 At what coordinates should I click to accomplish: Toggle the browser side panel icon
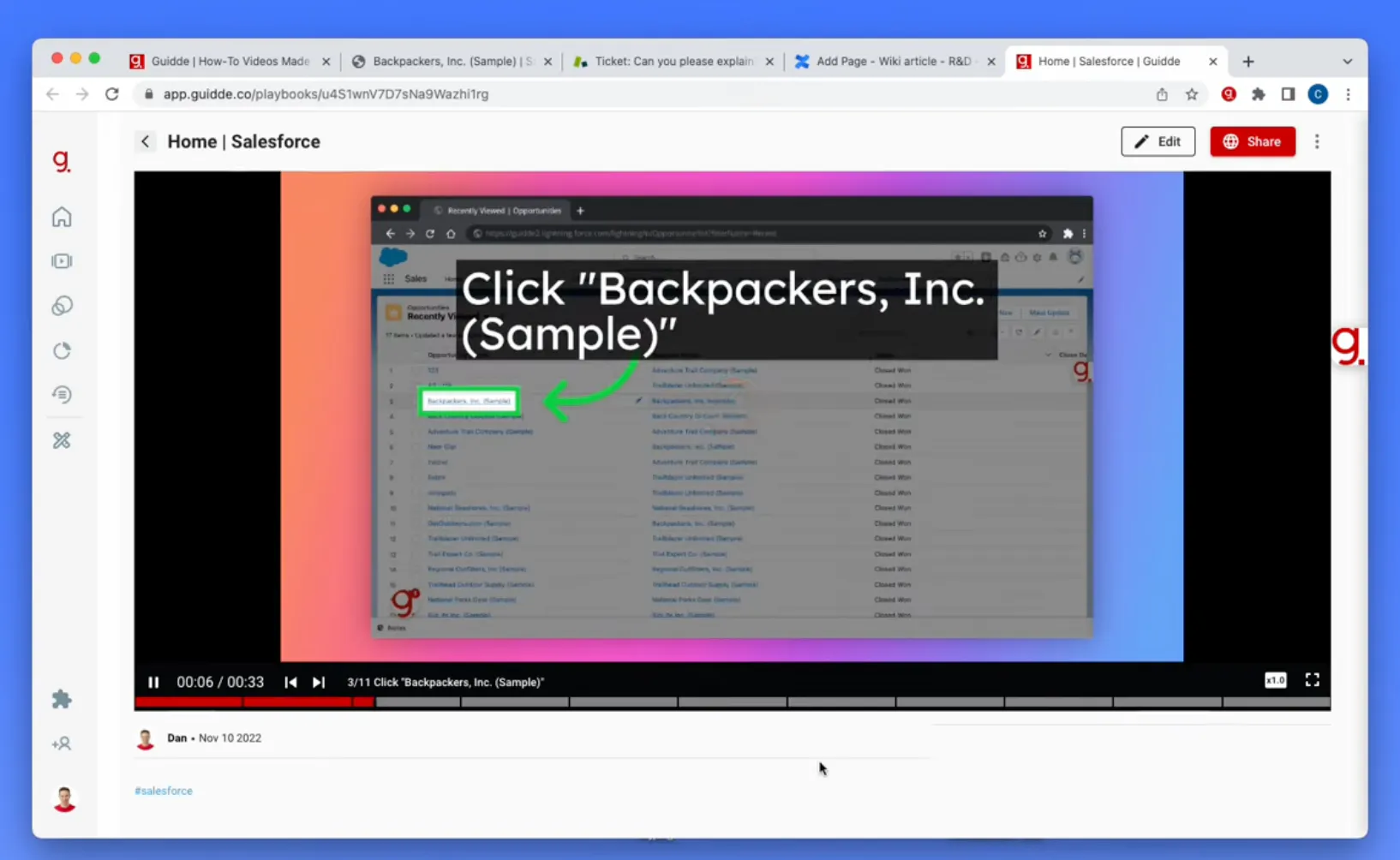tap(1288, 94)
